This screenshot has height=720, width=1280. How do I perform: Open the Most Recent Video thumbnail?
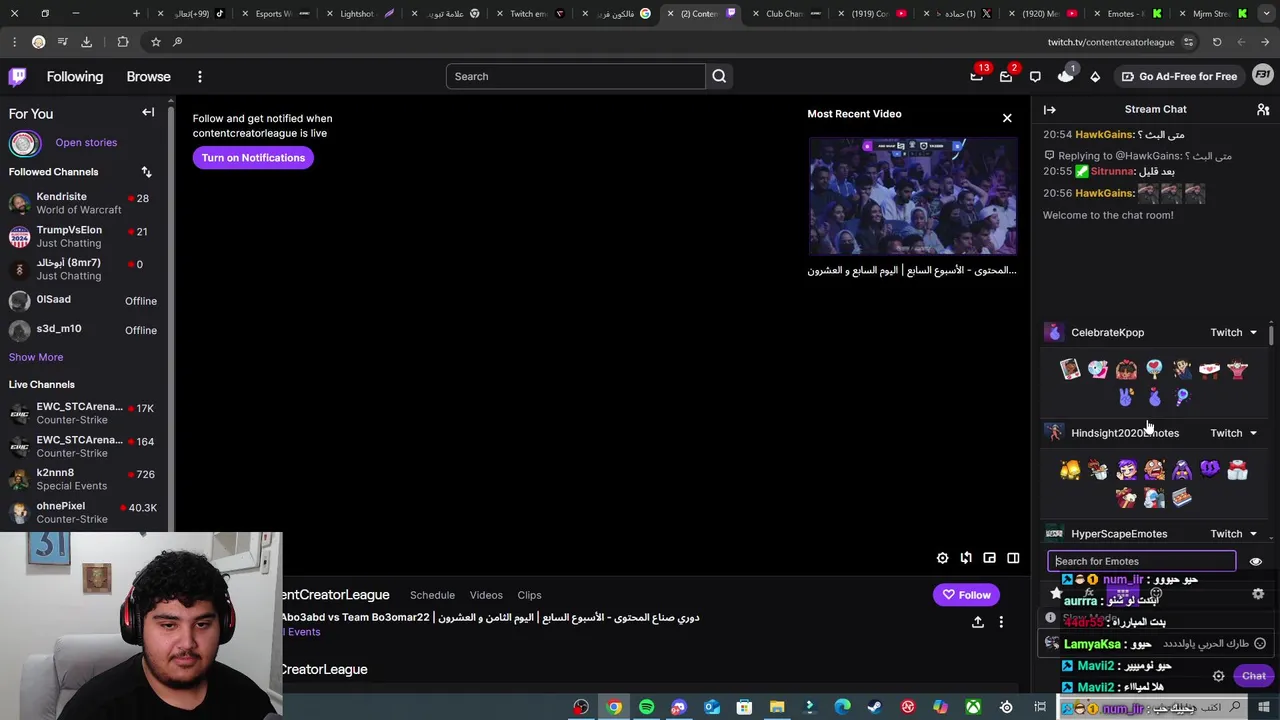(913, 197)
